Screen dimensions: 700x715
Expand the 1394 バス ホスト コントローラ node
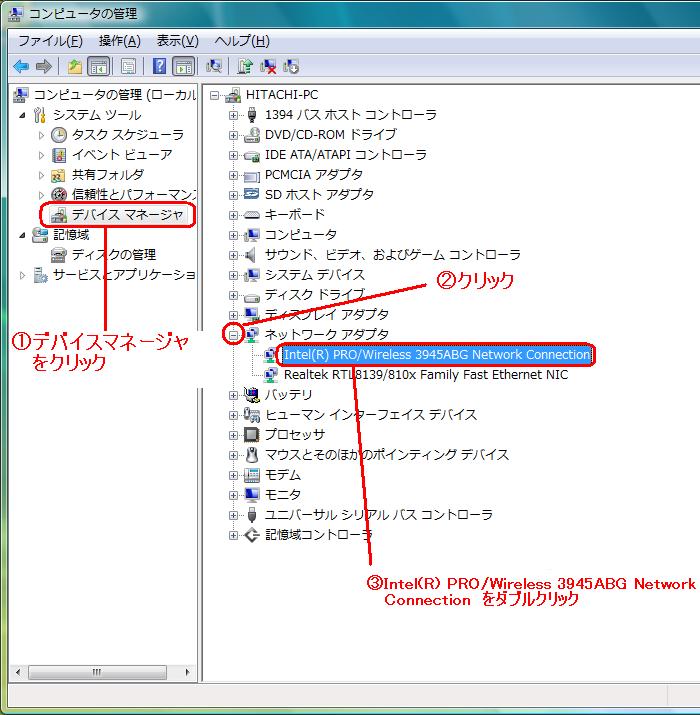[233, 115]
